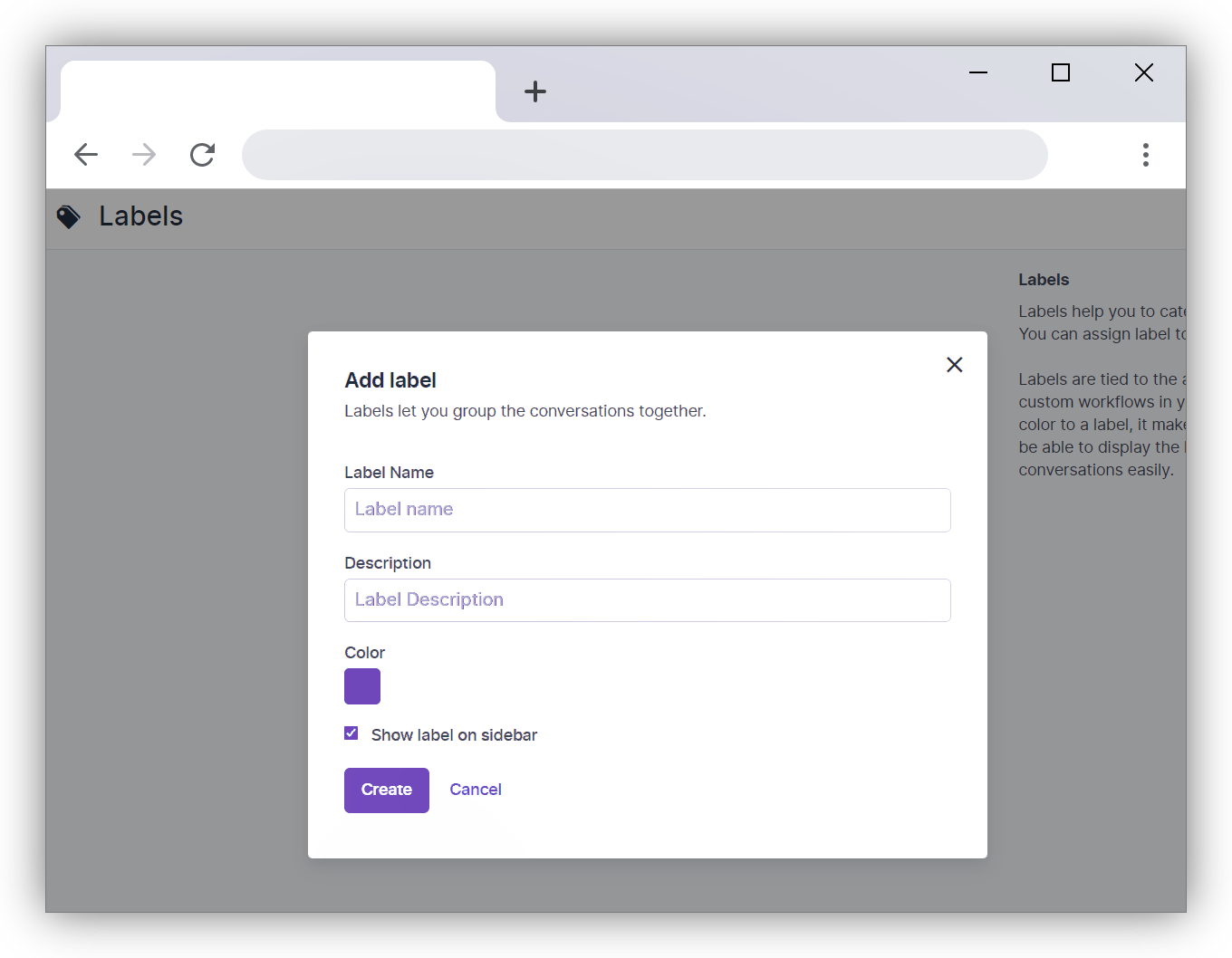
Task: Cancel adding the label
Action: pos(476,790)
